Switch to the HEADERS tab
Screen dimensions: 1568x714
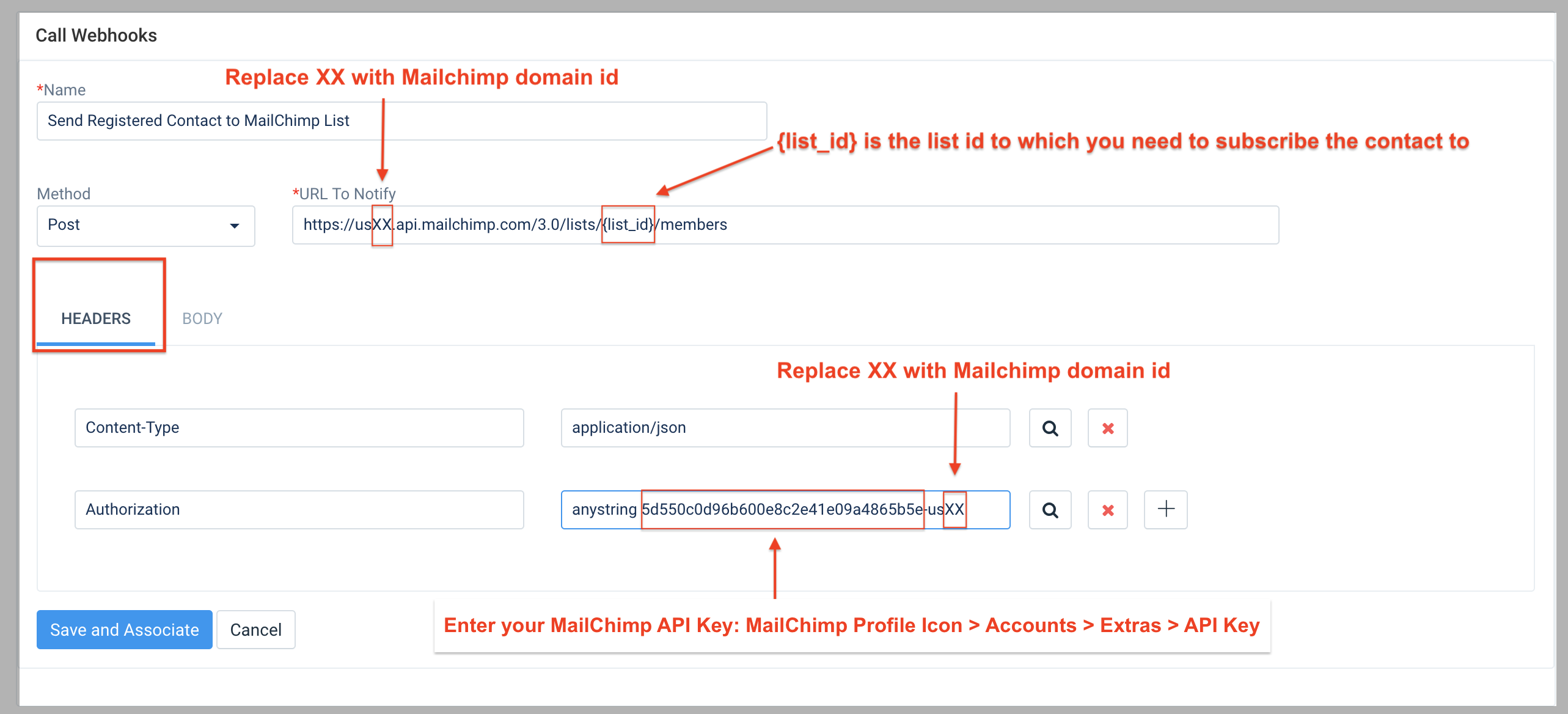point(96,318)
